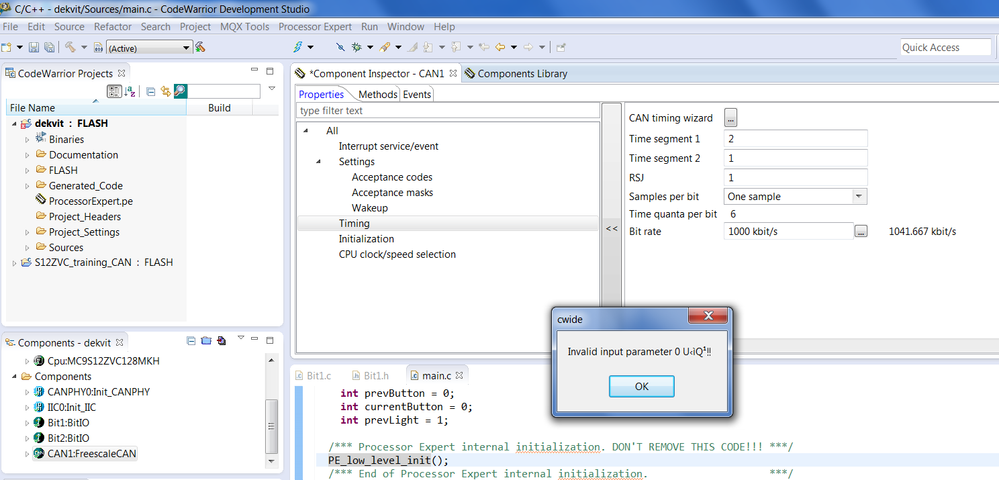Collapse the All tree node
This screenshot has width=999, height=480.
click(306, 131)
